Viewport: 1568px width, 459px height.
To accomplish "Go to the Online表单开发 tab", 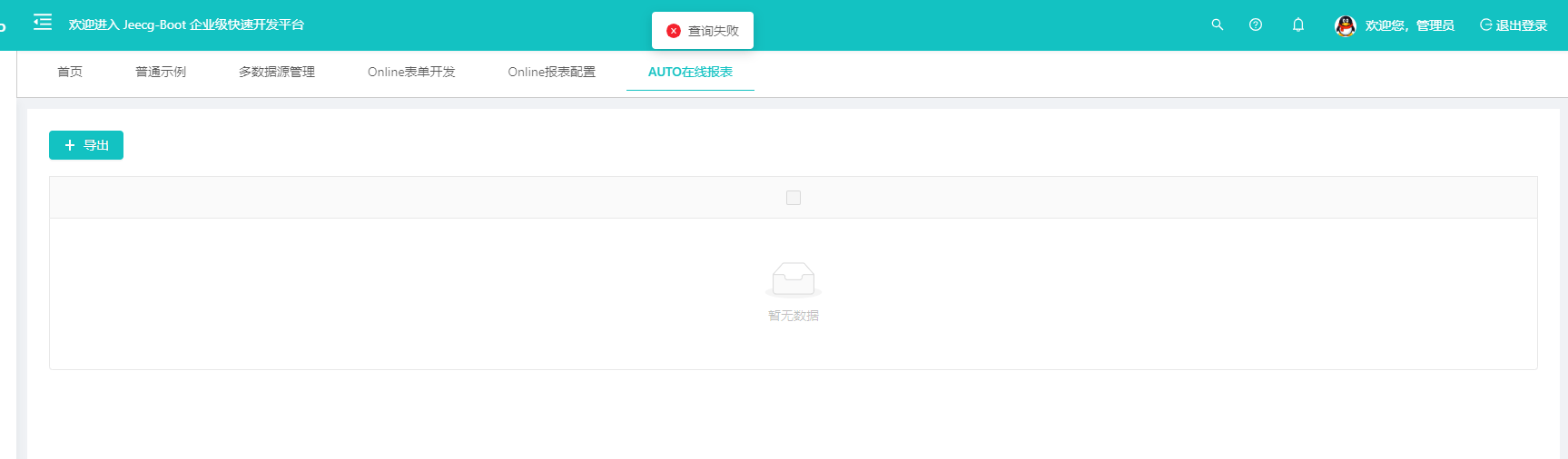I will tap(411, 73).
